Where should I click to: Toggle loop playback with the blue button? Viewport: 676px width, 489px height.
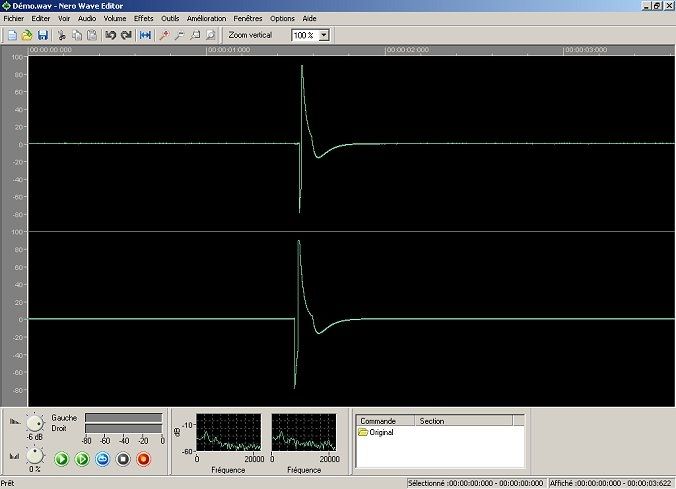pos(103,459)
